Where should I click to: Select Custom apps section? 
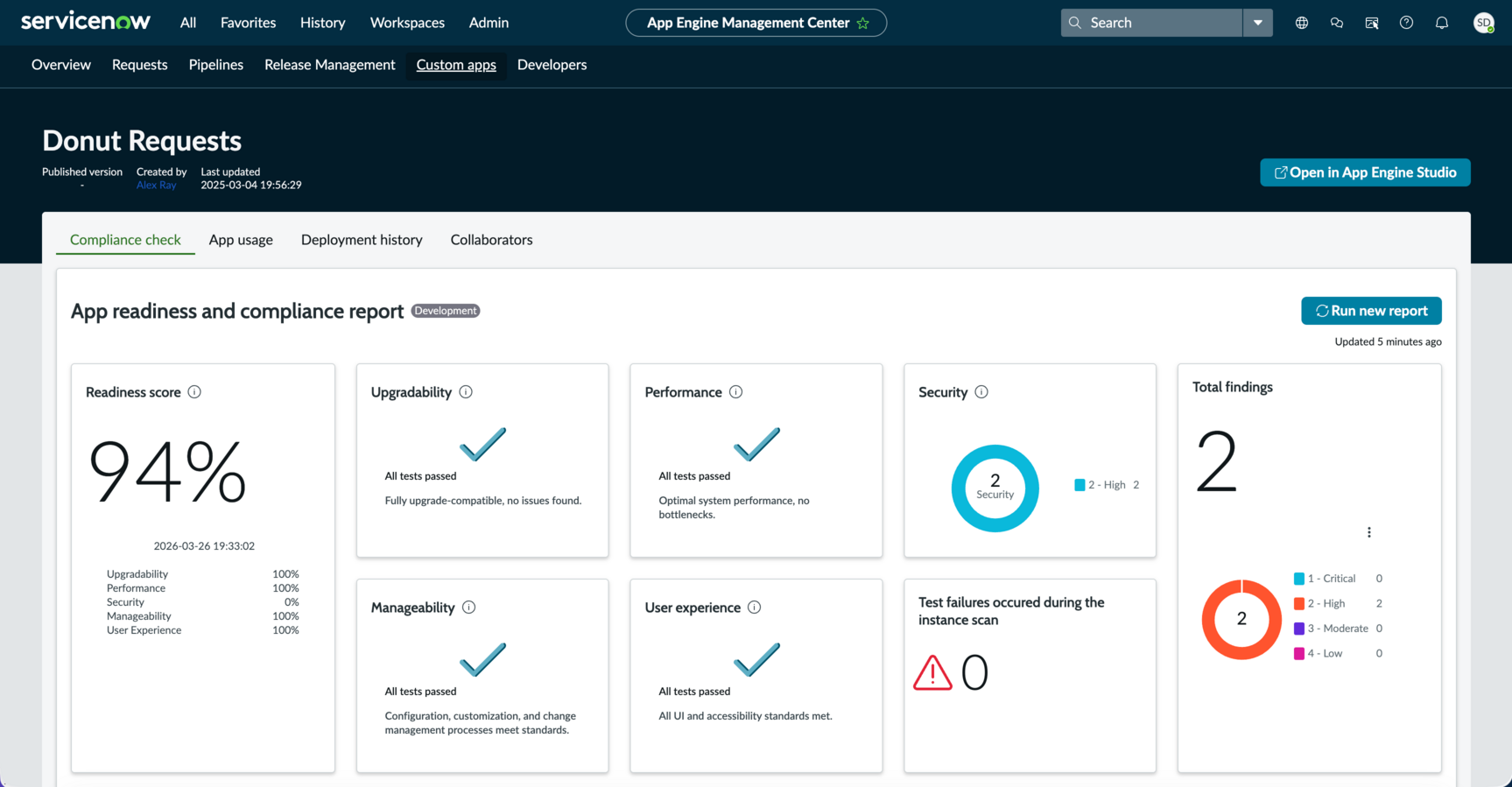coord(456,65)
